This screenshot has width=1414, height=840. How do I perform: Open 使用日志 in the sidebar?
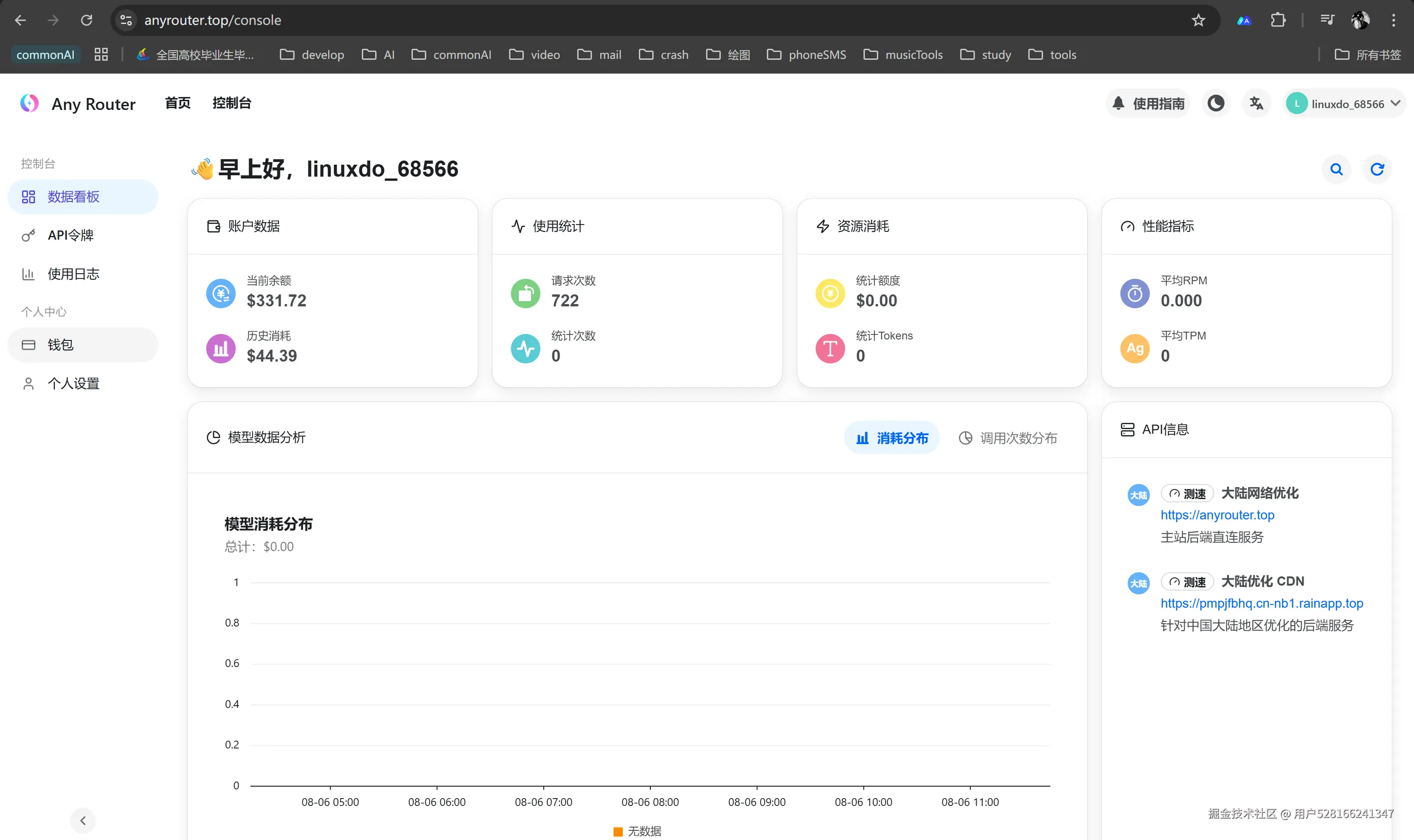pos(73,274)
